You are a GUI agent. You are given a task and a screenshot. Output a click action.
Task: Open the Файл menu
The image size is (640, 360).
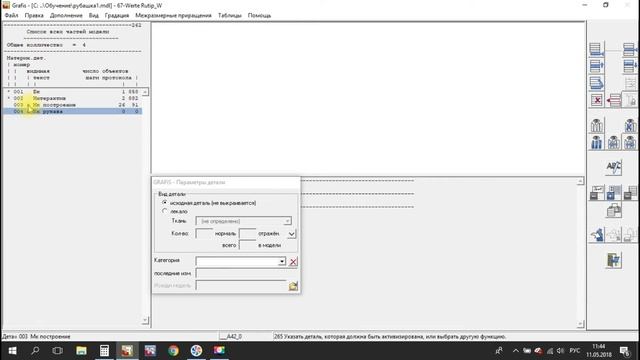coord(11,16)
